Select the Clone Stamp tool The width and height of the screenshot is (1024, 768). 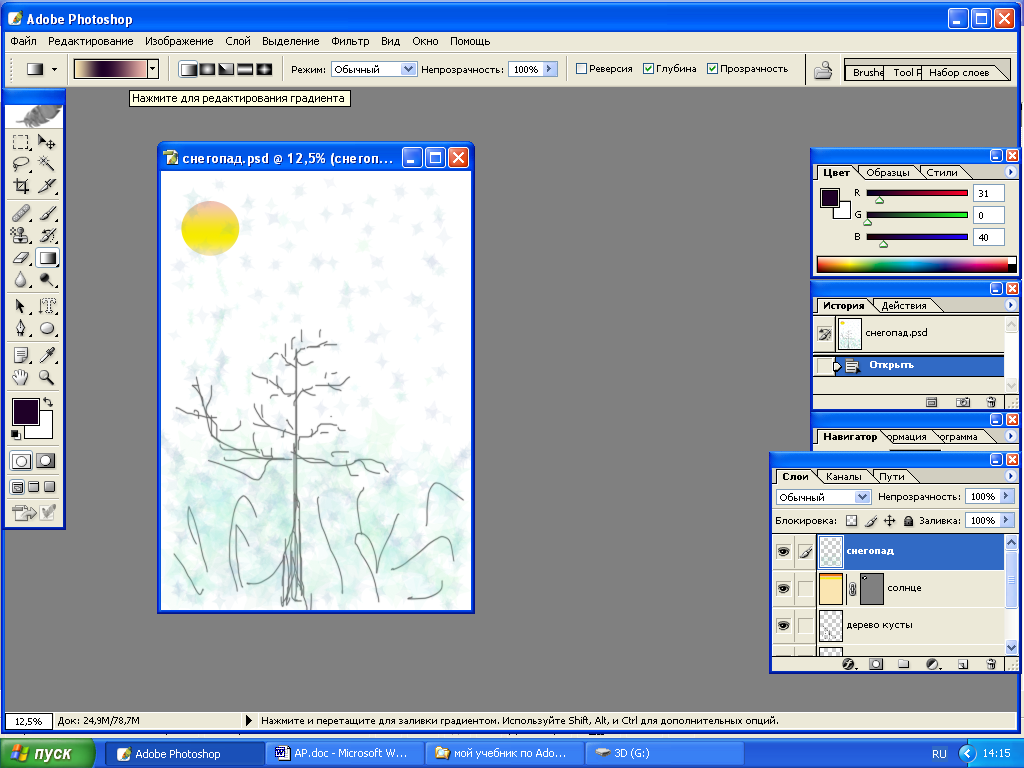21,235
